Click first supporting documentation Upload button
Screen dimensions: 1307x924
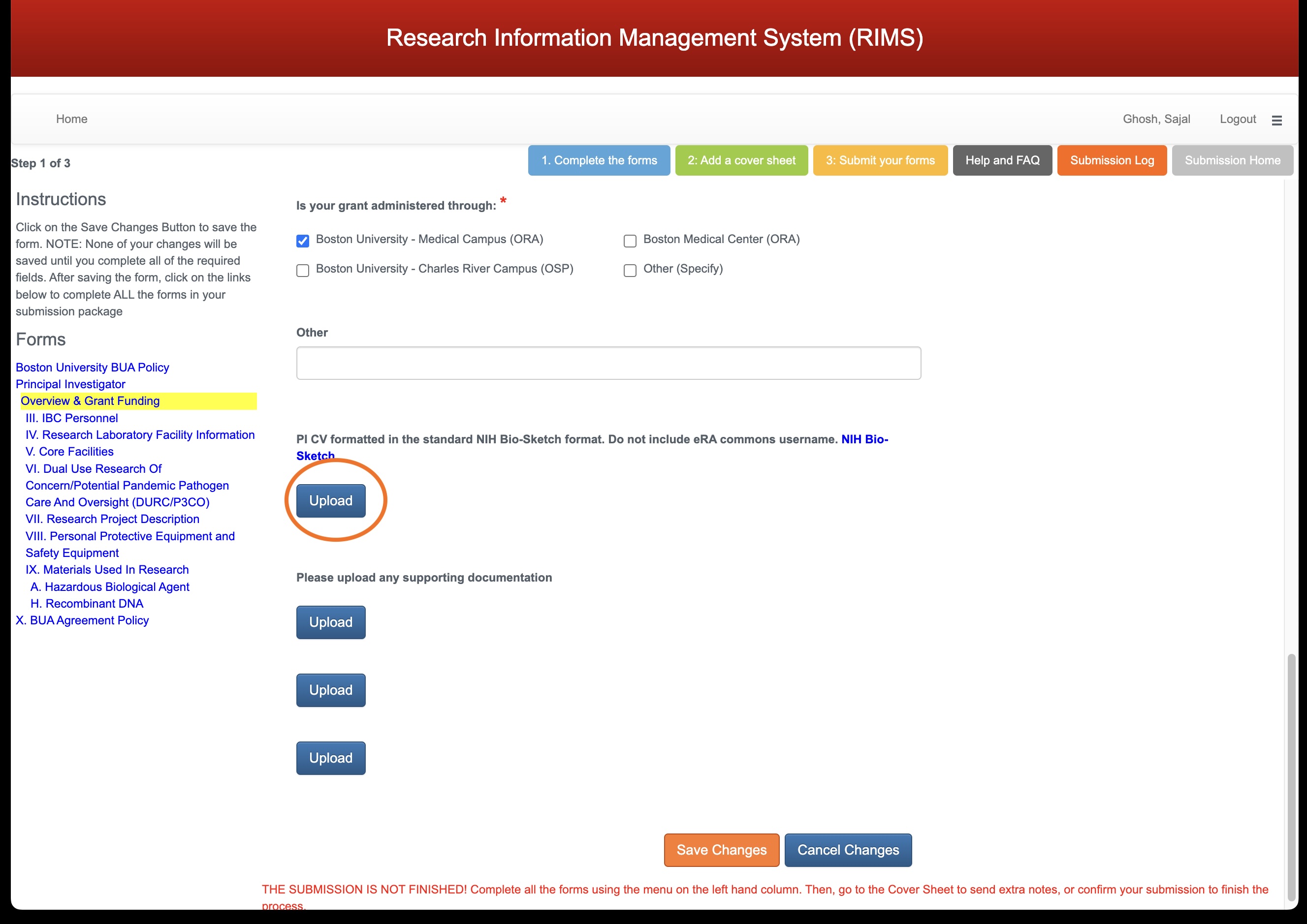331,622
